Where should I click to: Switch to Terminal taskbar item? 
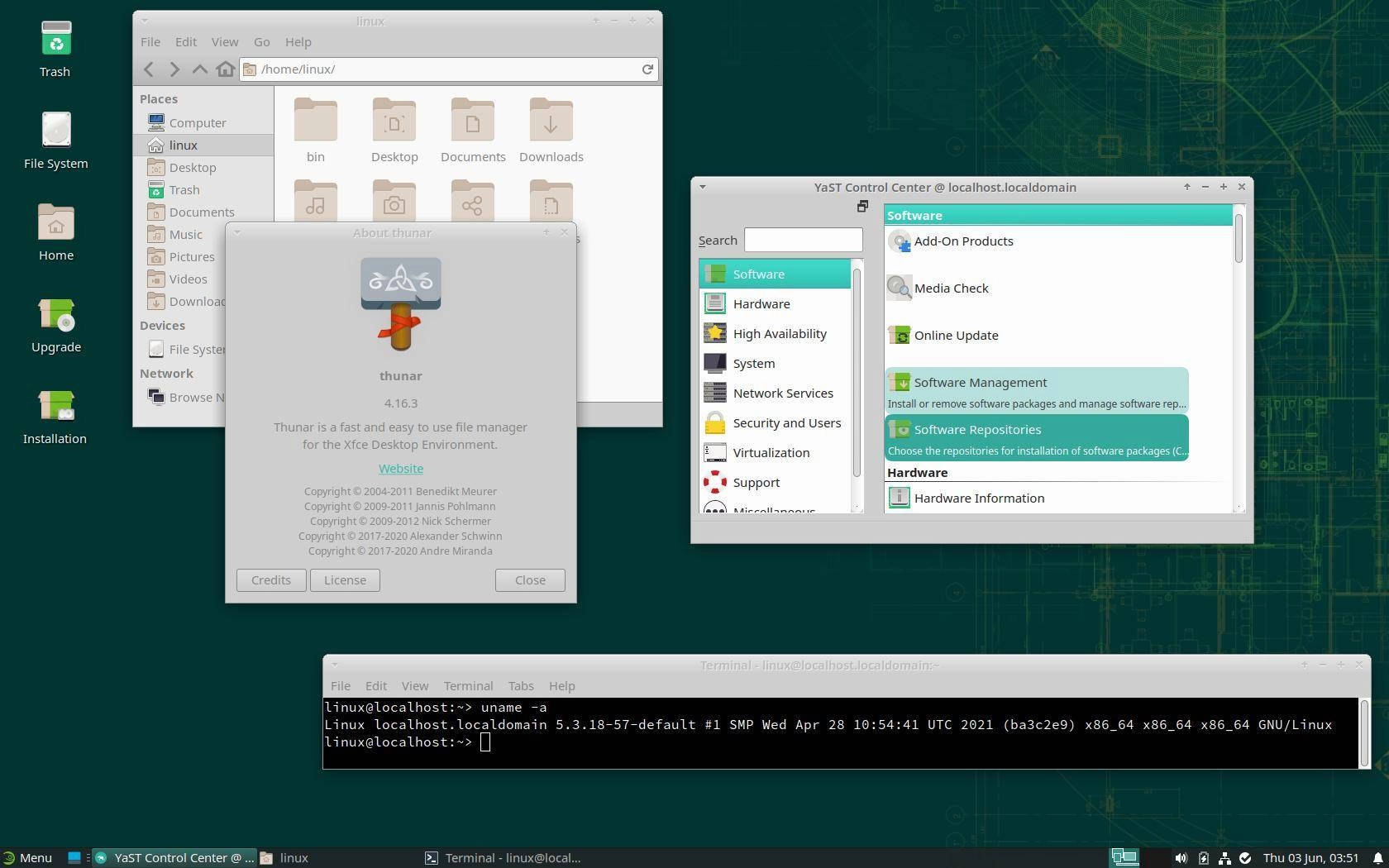503,857
